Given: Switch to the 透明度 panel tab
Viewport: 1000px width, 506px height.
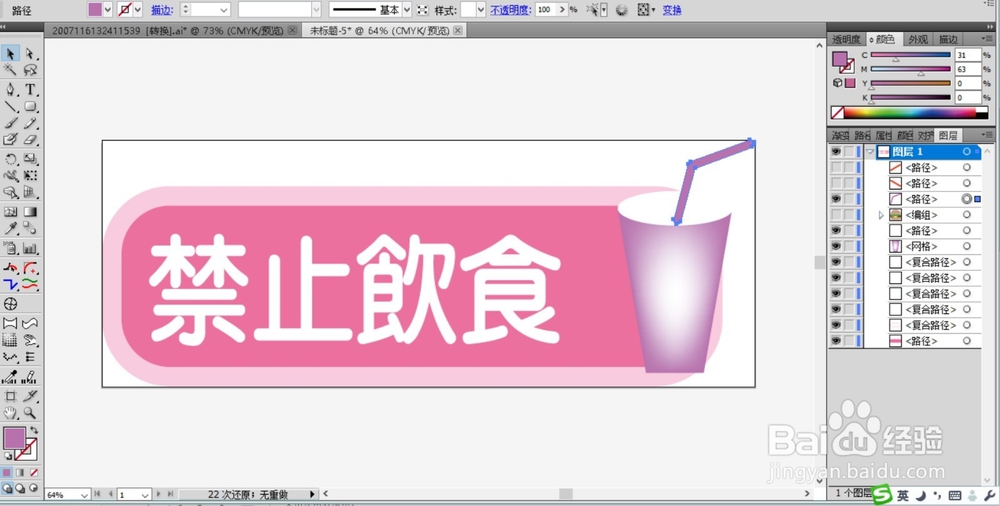Looking at the screenshot, I should (x=846, y=40).
